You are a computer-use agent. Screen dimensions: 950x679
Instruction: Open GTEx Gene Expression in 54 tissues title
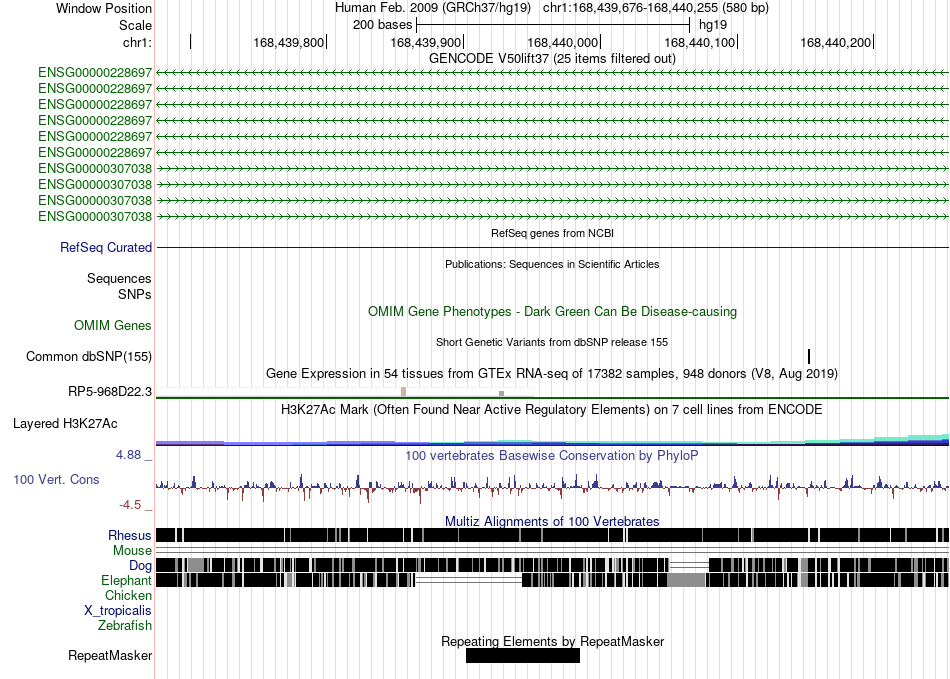(552, 373)
